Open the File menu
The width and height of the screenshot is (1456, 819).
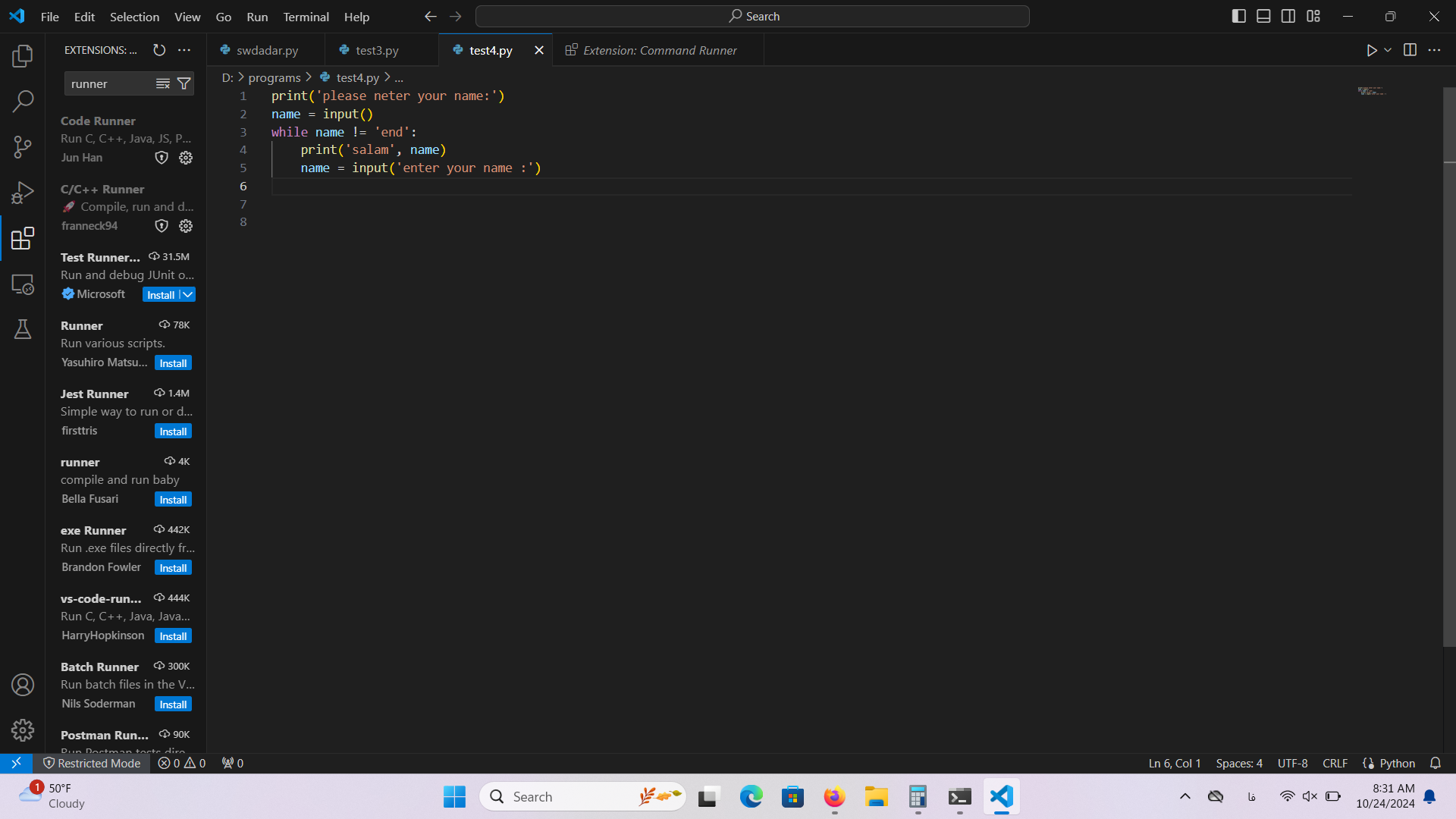pos(50,17)
